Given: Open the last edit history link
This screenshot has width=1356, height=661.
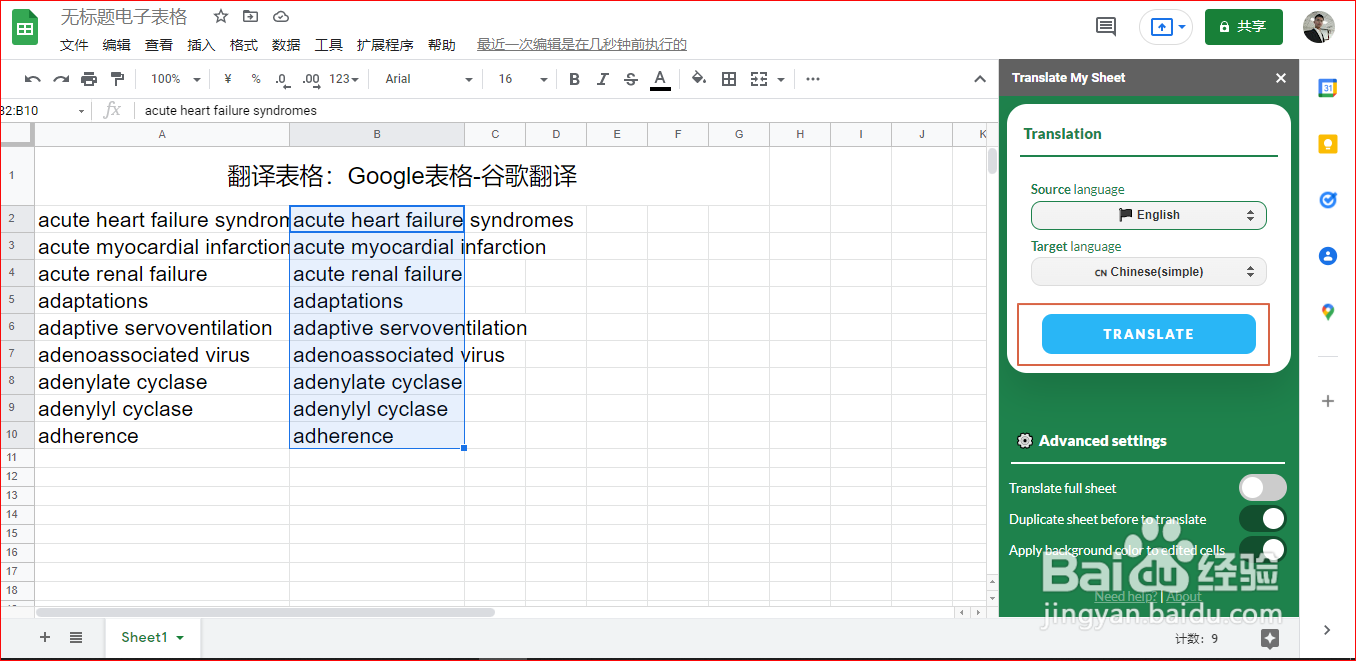Looking at the screenshot, I should 582,45.
